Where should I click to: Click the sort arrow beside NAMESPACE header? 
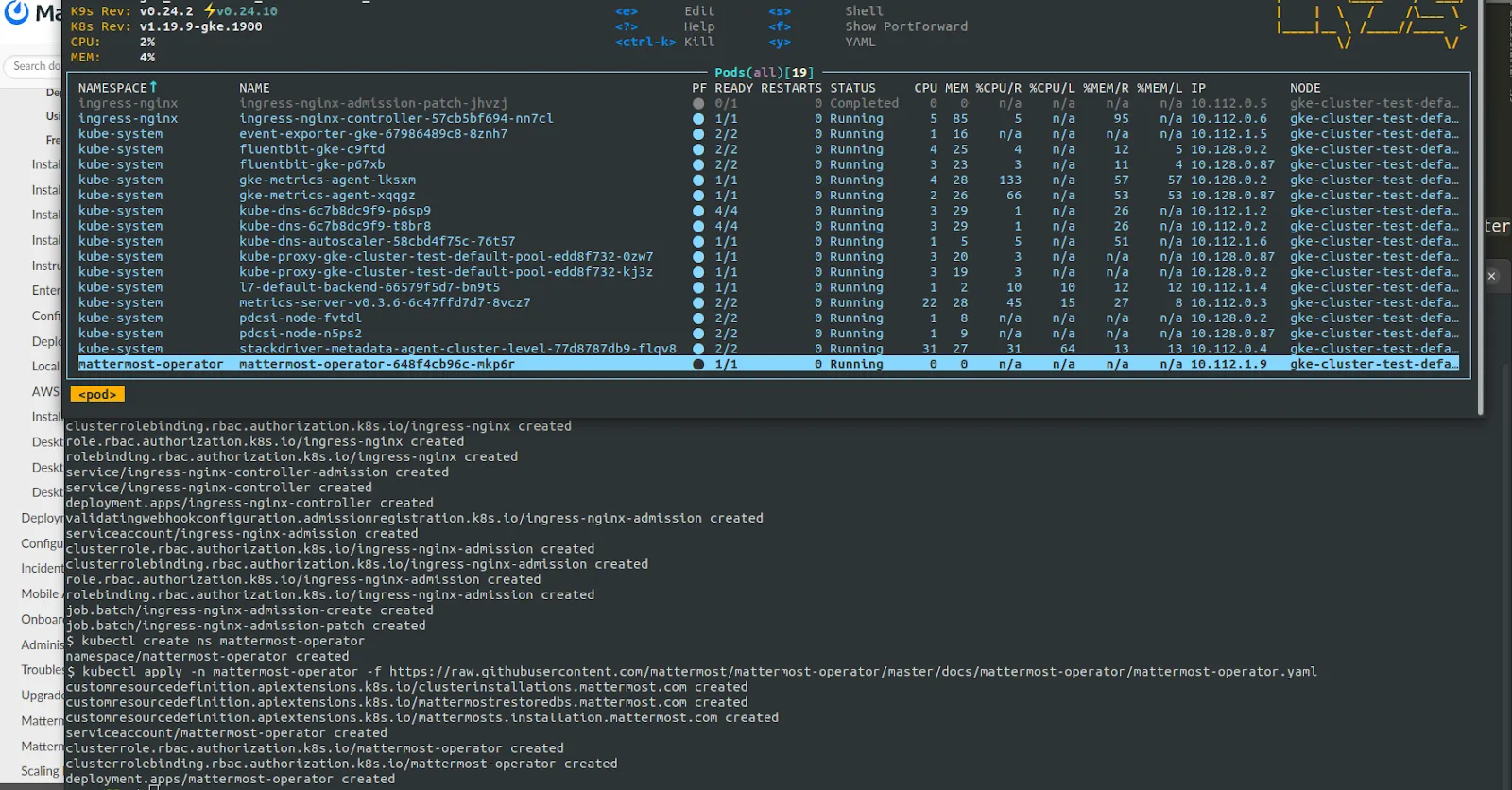tap(153, 87)
